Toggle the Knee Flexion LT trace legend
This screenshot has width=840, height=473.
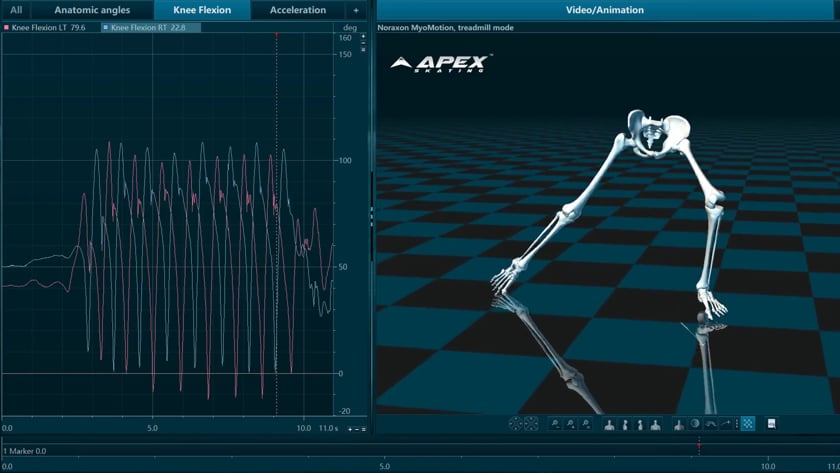(44, 27)
